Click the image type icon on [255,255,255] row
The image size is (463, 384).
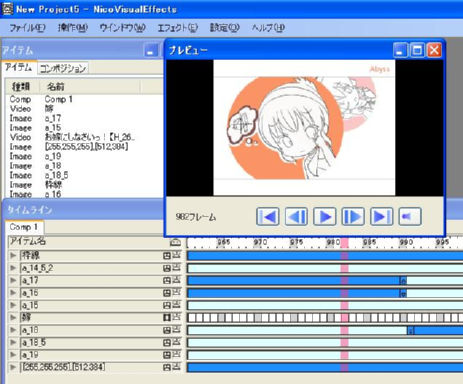pyautogui.click(x=167, y=367)
